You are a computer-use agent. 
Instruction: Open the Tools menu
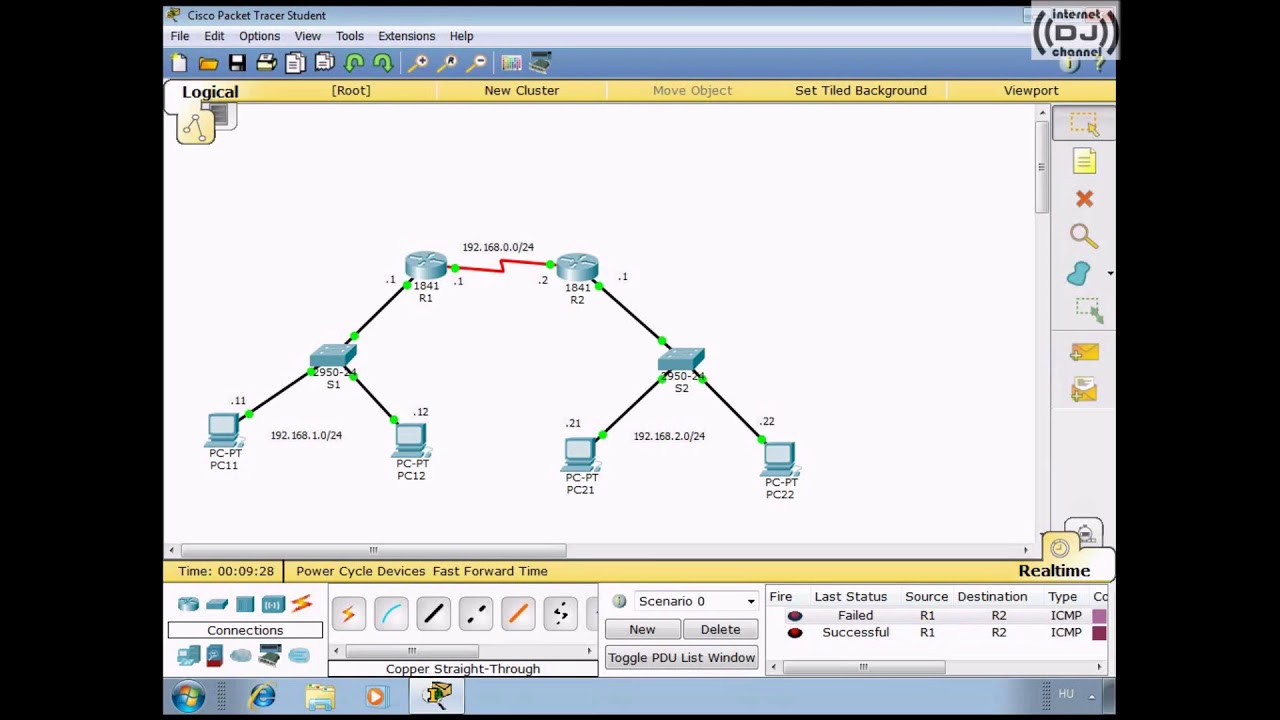350,36
